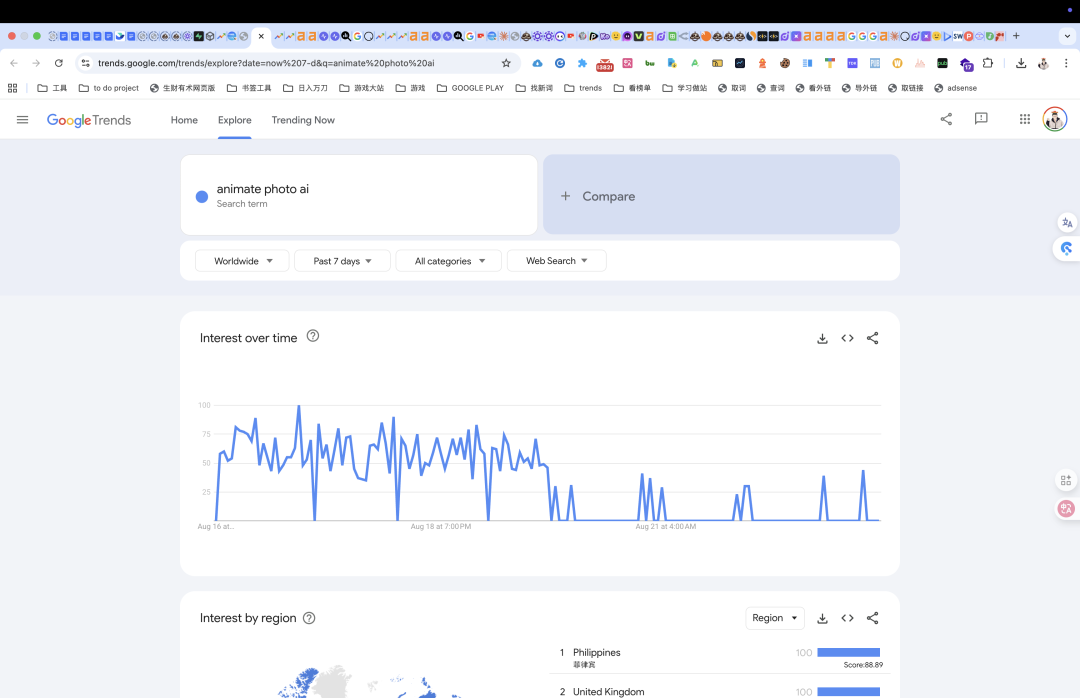Open the Chrome three-dot menu

1066,63
